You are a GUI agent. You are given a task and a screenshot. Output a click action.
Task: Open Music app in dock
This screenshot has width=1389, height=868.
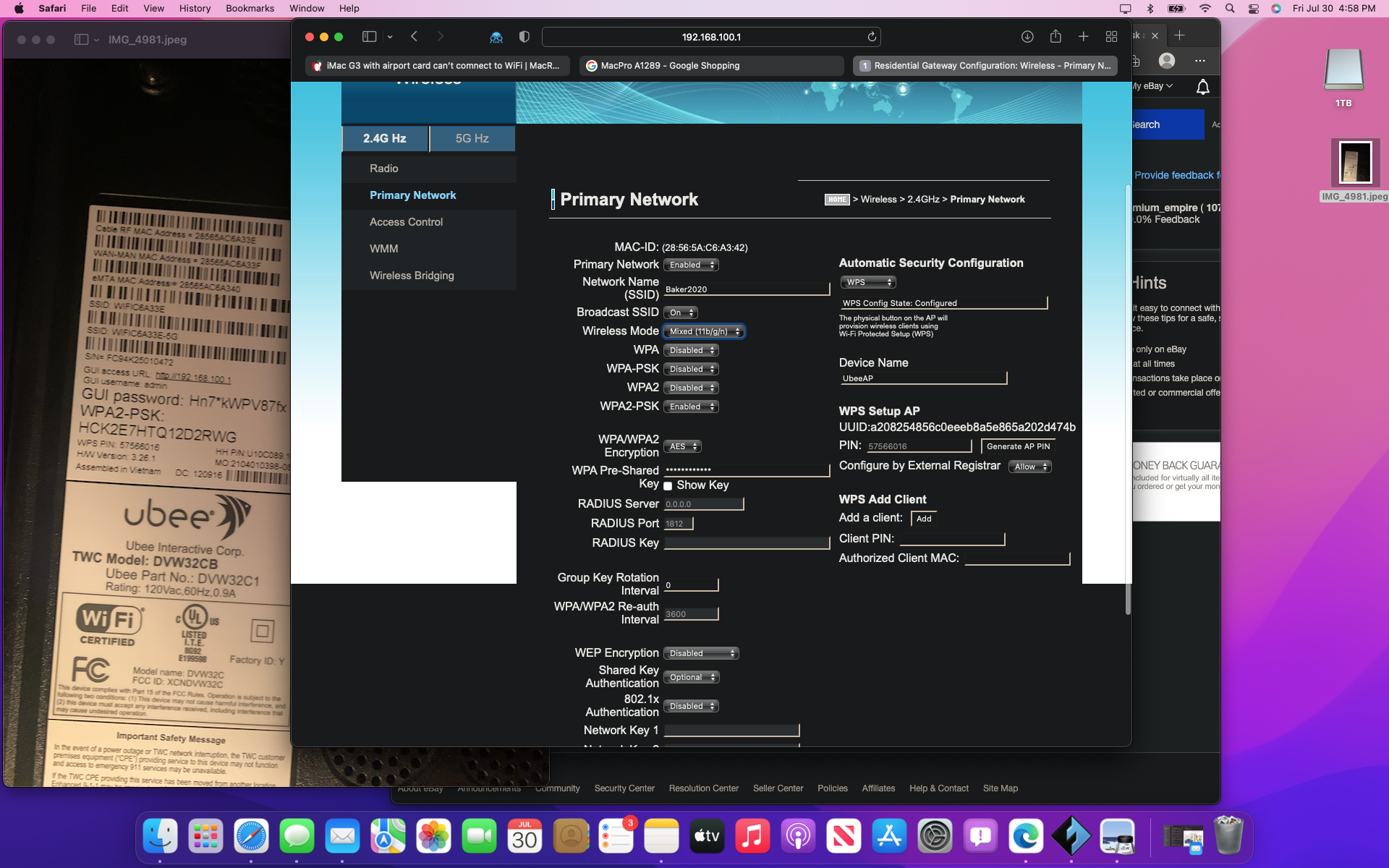click(x=752, y=836)
